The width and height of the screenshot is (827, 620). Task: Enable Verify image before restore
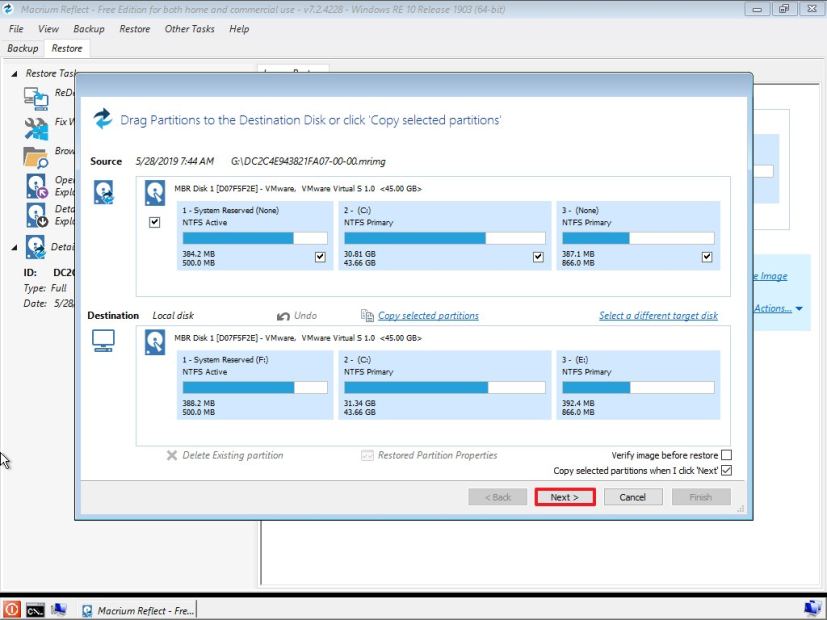pyautogui.click(x=726, y=454)
